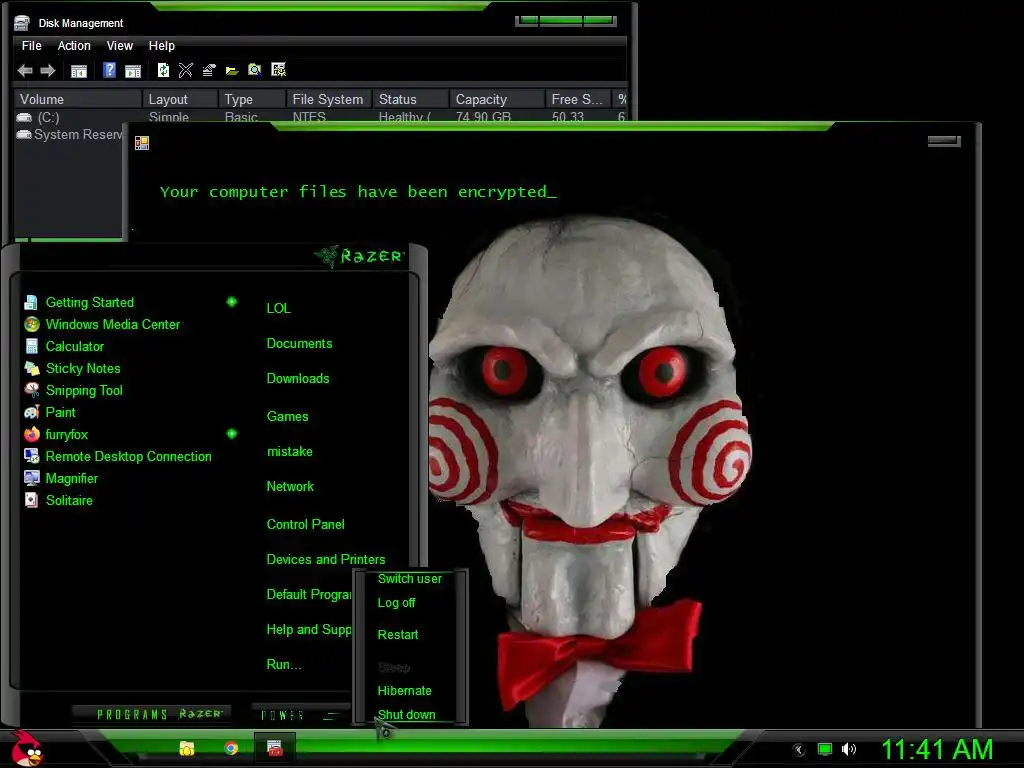Click the magnifier Explore toolbar icon
The width and height of the screenshot is (1024, 768).
coord(255,70)
